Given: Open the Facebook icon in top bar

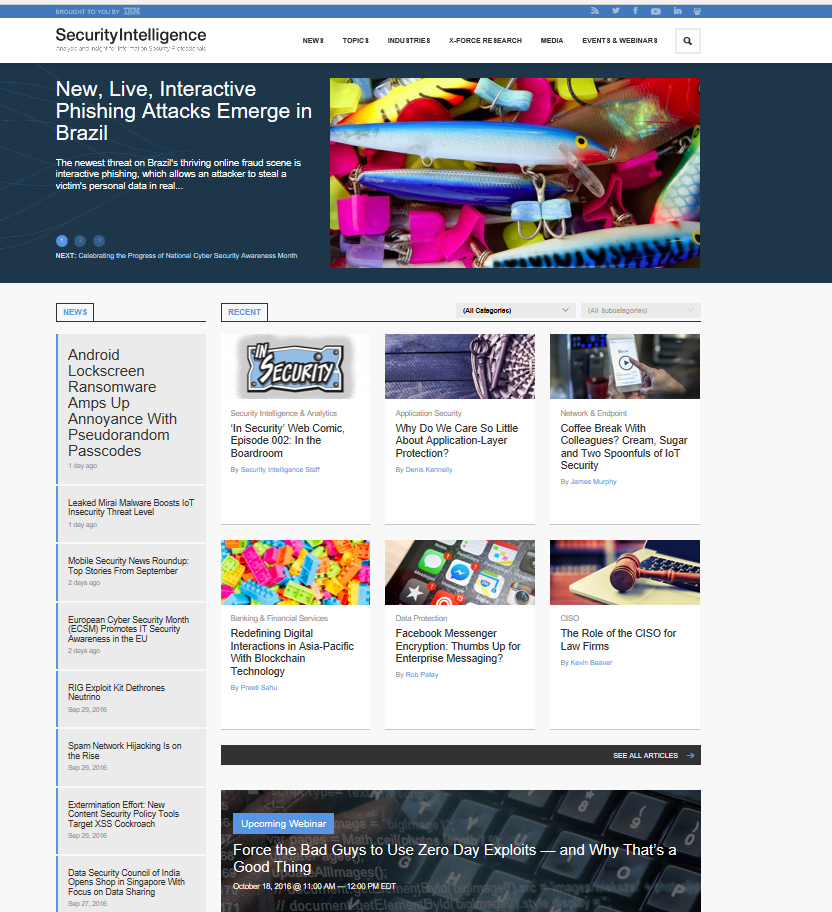Looking at the screenshot, I should tap(635, 11).
